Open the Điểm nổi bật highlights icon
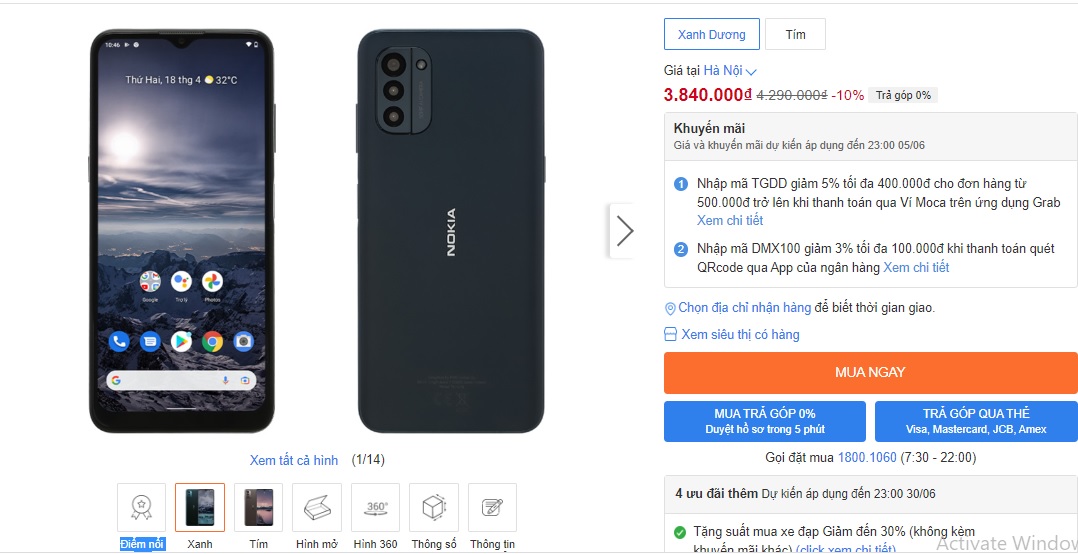 141,508
